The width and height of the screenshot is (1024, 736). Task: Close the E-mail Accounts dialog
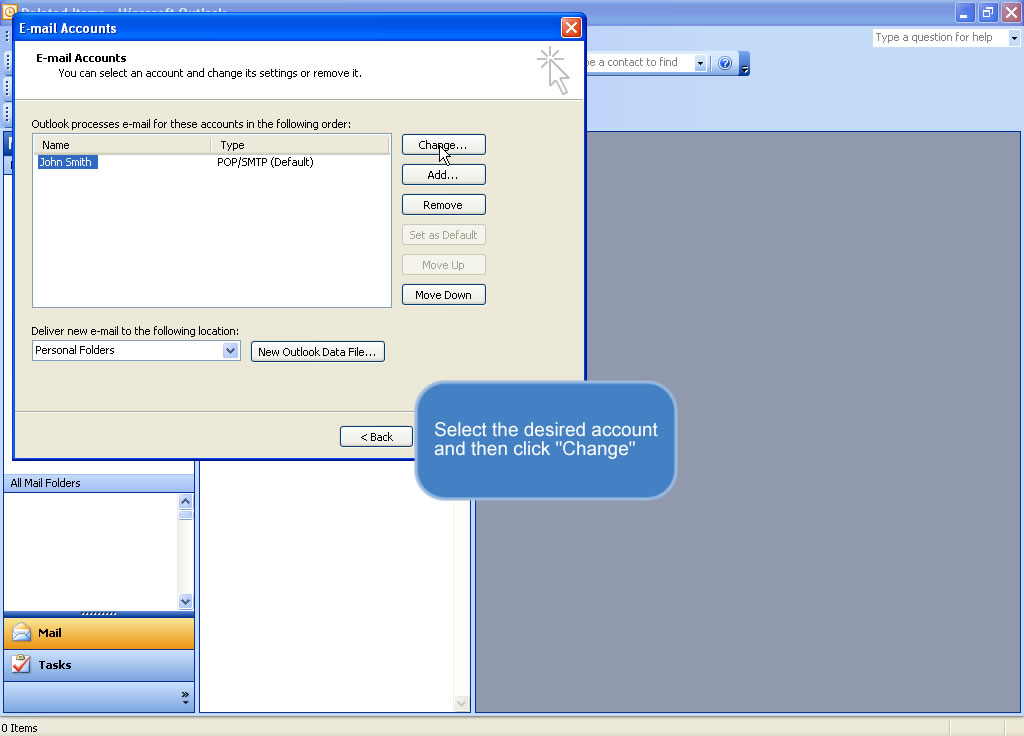tap(571, 28)
